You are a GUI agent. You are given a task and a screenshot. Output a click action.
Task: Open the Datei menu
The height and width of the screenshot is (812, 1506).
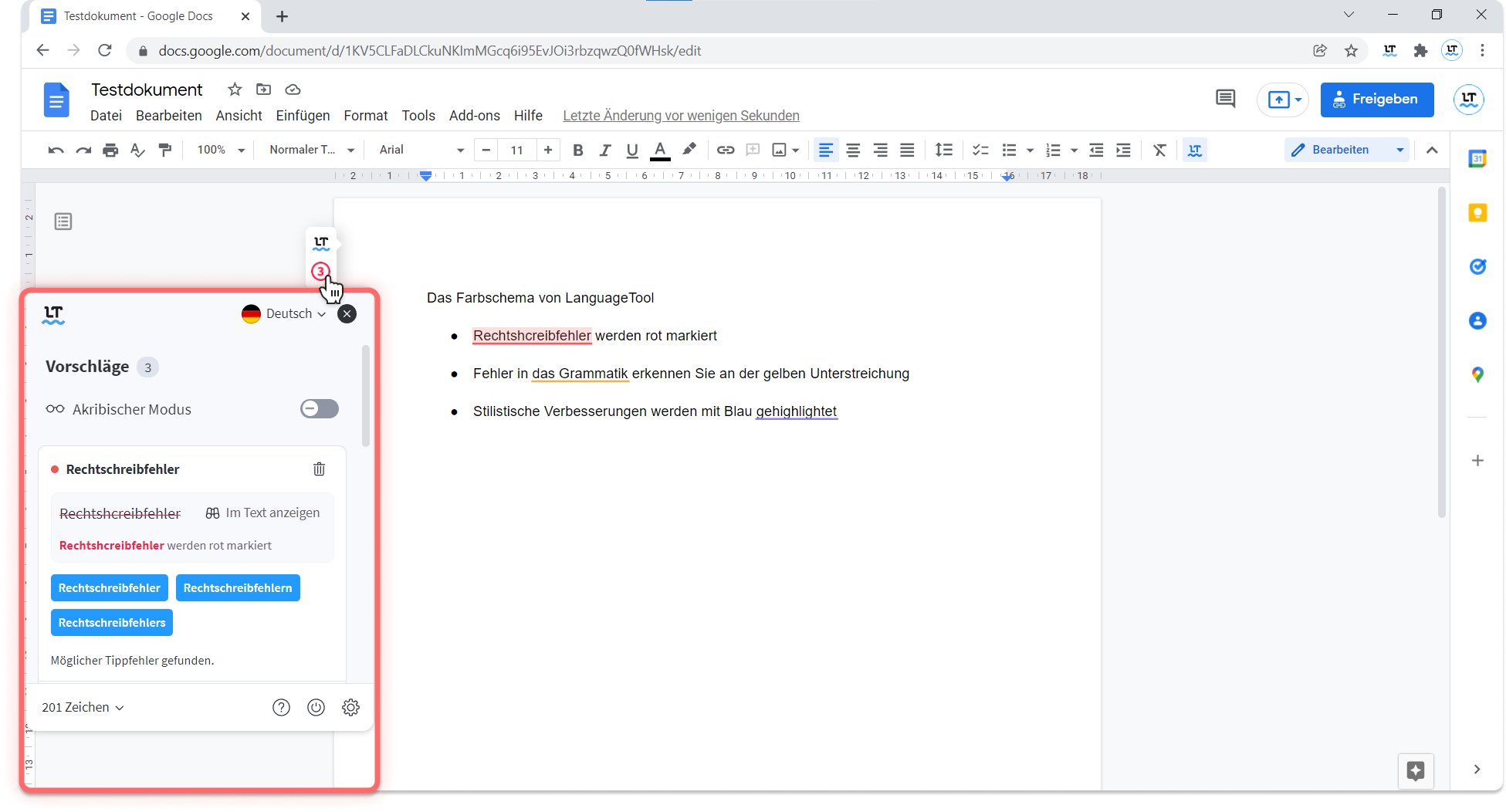(x=106, y=115)
